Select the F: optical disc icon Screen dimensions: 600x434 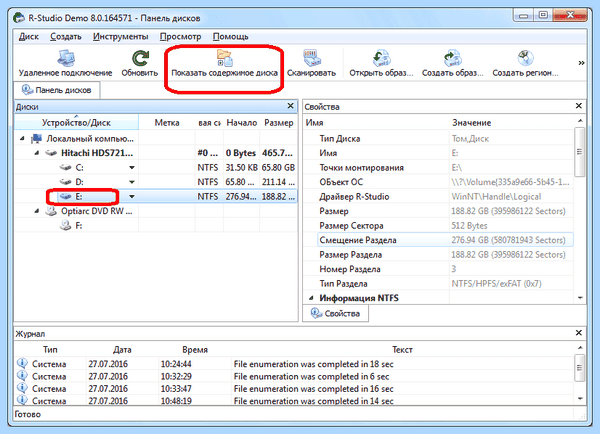pyautogui.click(x=65, y=225)
